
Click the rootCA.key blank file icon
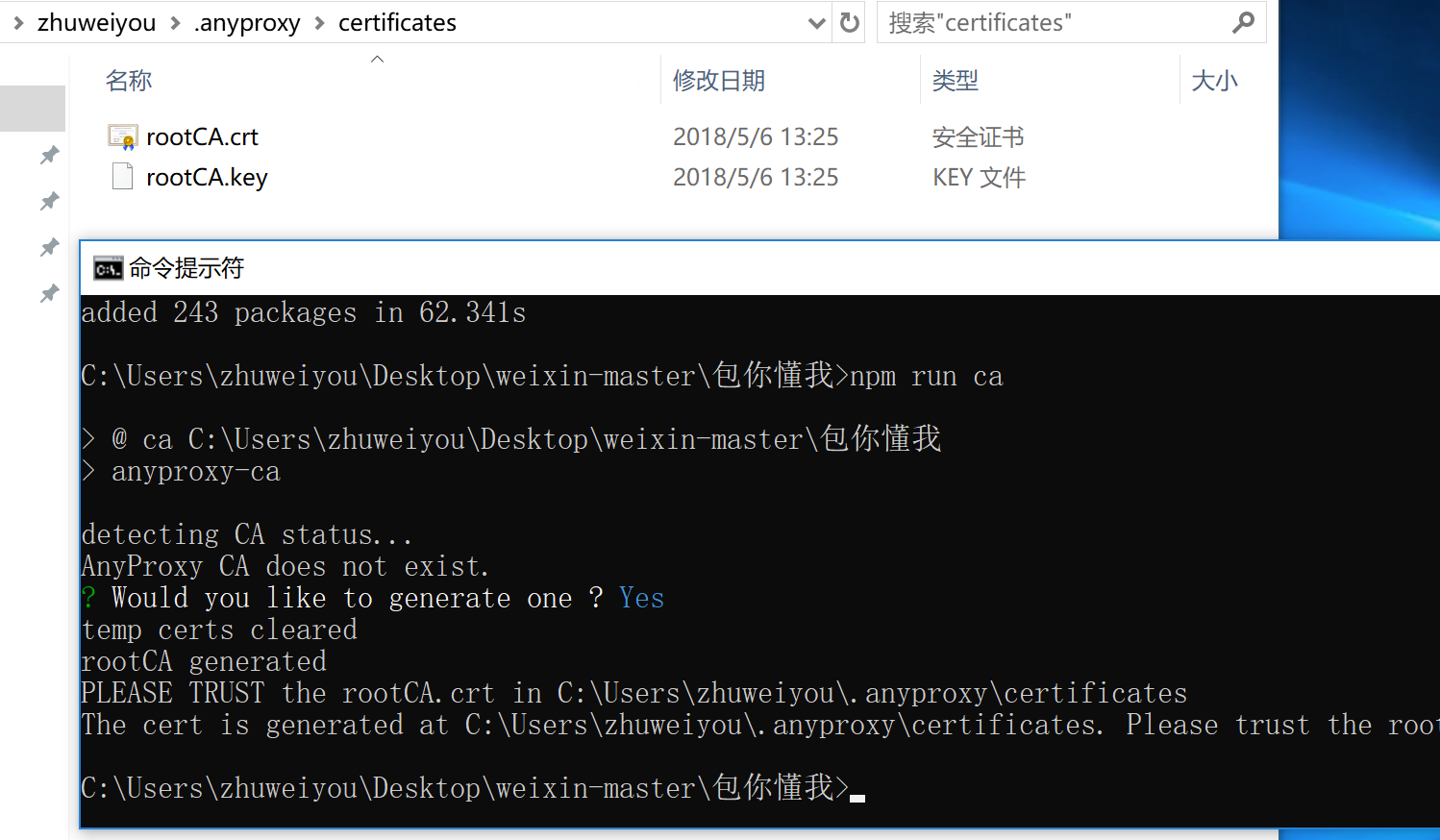point(122,177)
